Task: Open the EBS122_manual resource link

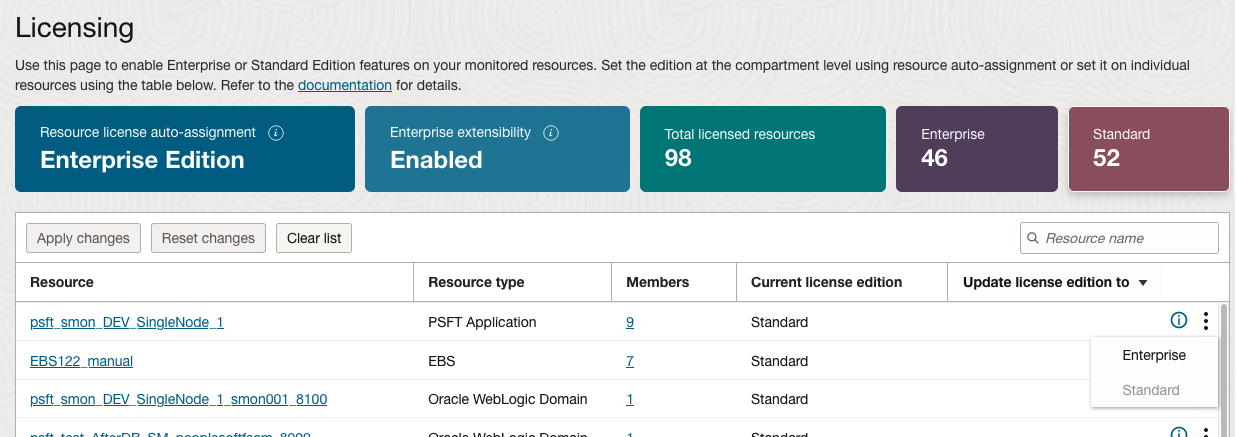Action: tap(81, 361)
